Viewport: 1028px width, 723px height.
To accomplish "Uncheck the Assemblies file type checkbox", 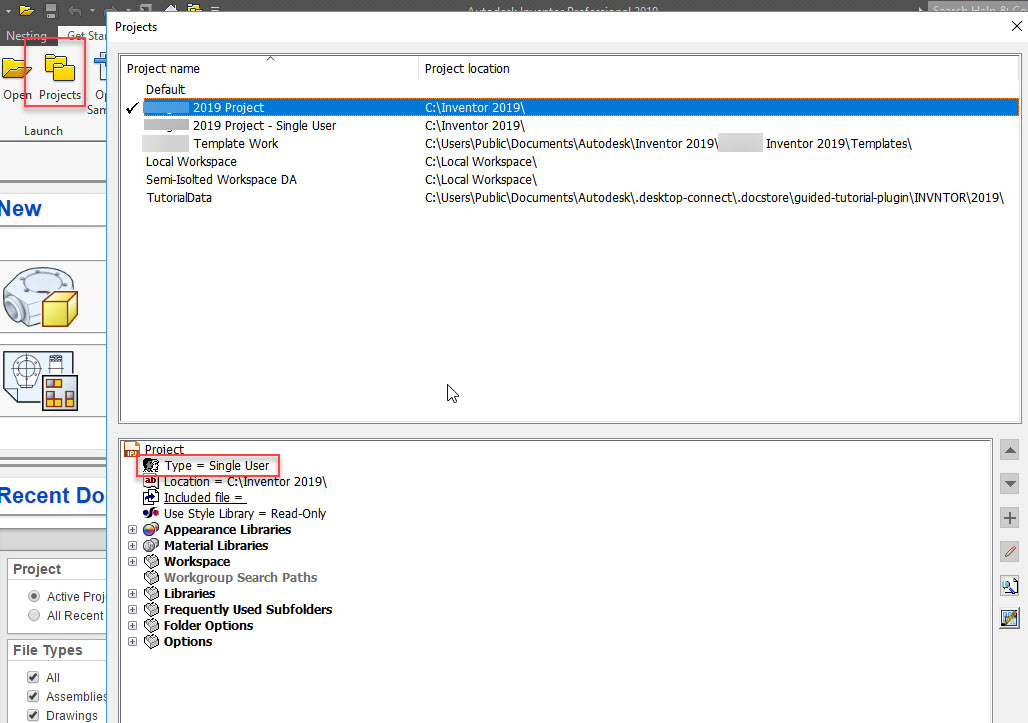I will 34,696.
